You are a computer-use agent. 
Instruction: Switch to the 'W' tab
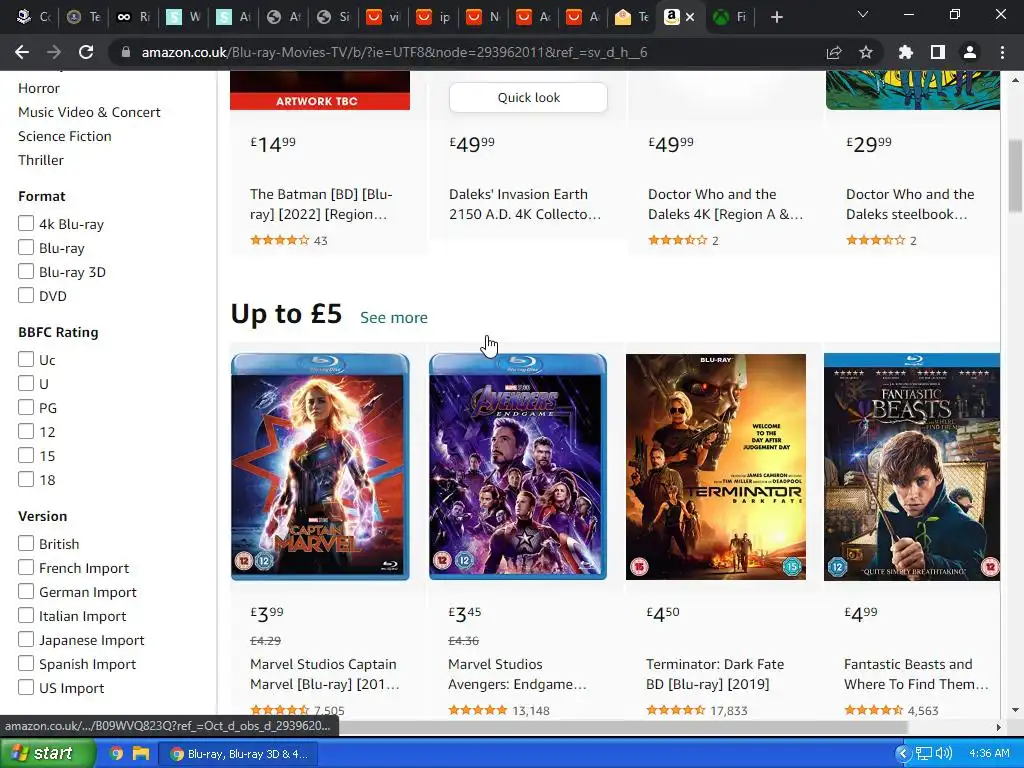click(x=184, y=17)
